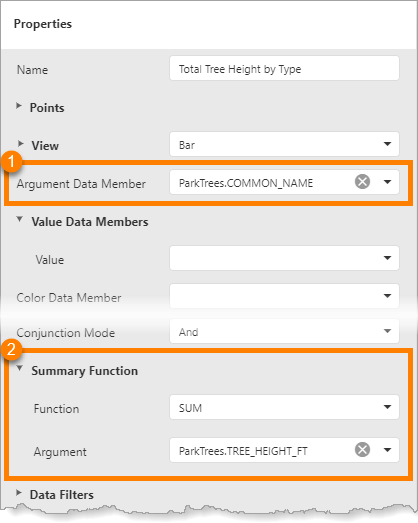The image size is (418, 523).
Task: Expand the View section
Action: click(21, 144)
